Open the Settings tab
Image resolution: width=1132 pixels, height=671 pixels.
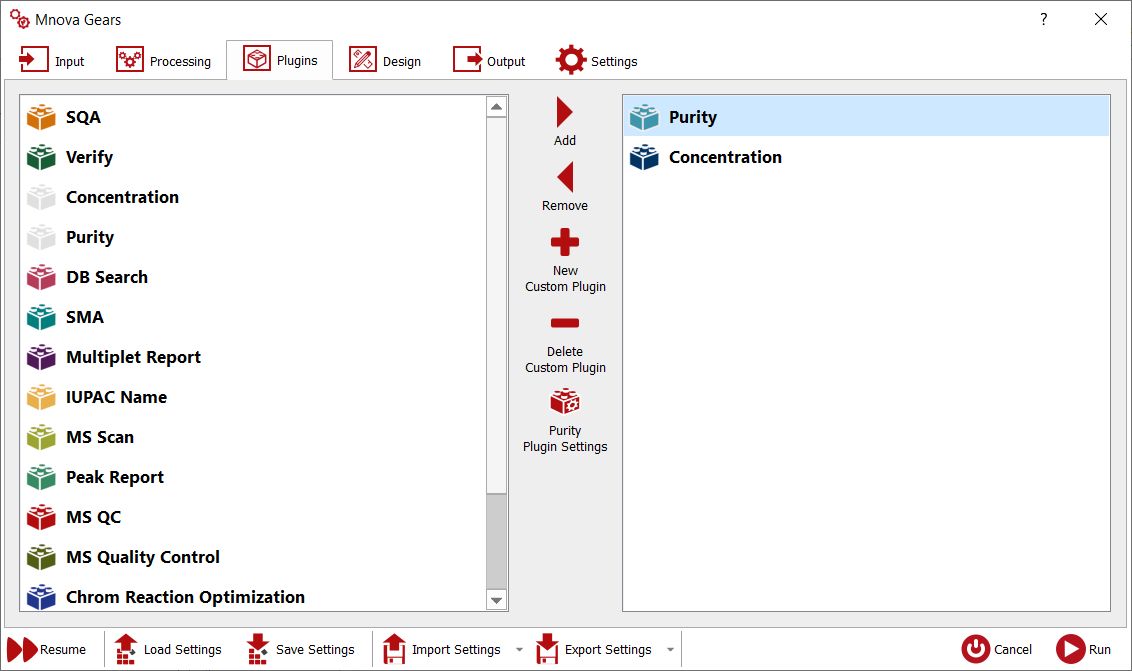coord(596,61)
